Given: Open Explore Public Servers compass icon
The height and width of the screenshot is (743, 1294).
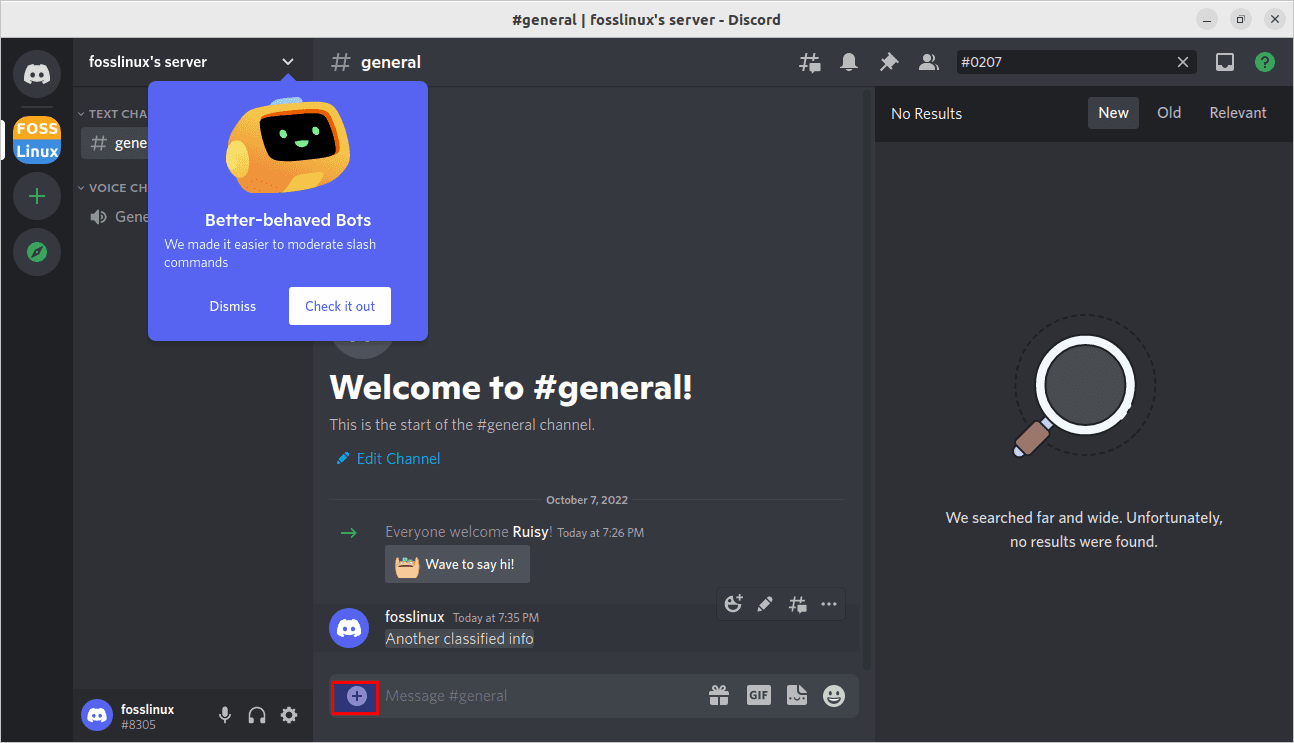Looking at the screenshot, I should (37, 252).
